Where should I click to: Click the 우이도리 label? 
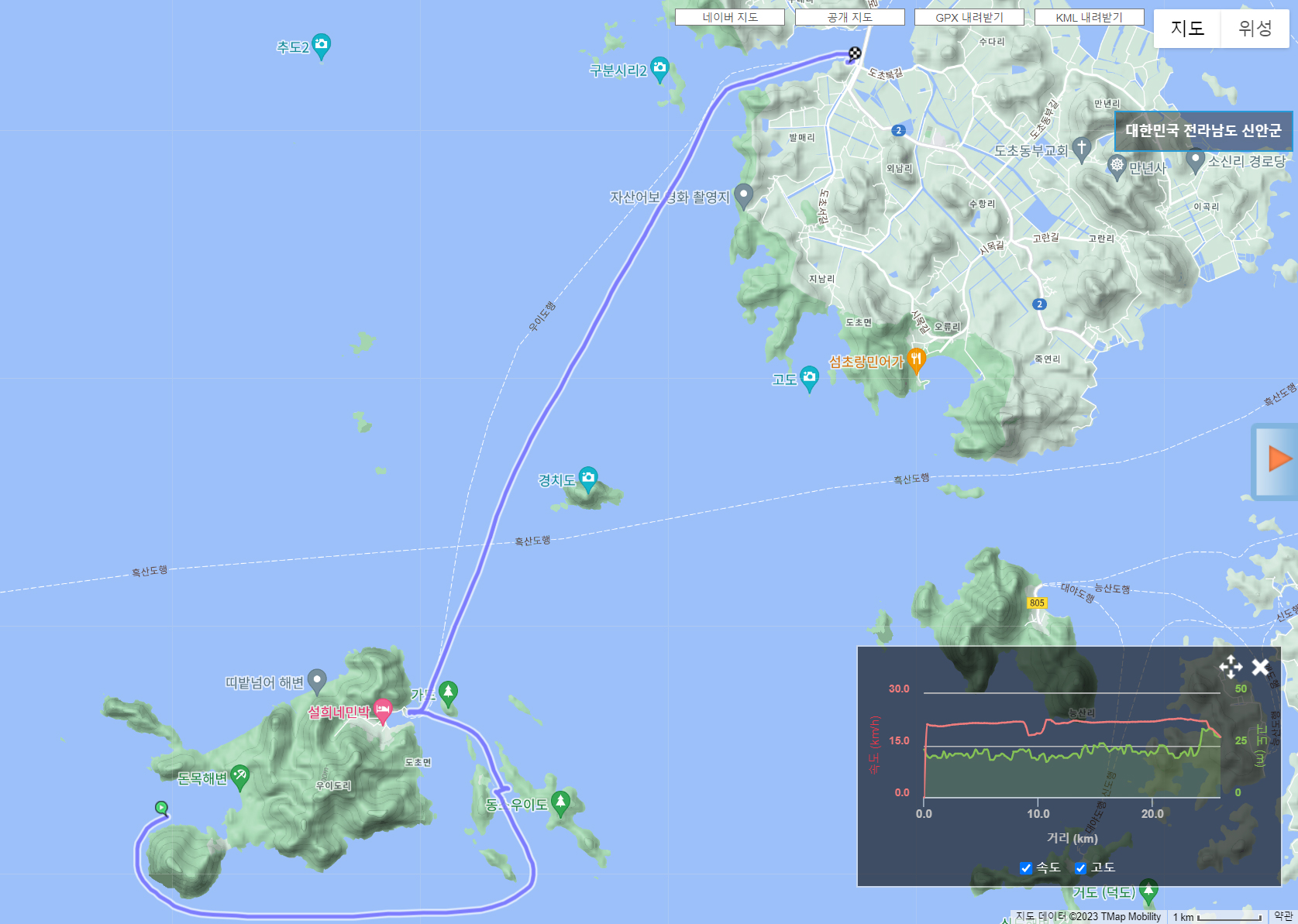(333, 785)
